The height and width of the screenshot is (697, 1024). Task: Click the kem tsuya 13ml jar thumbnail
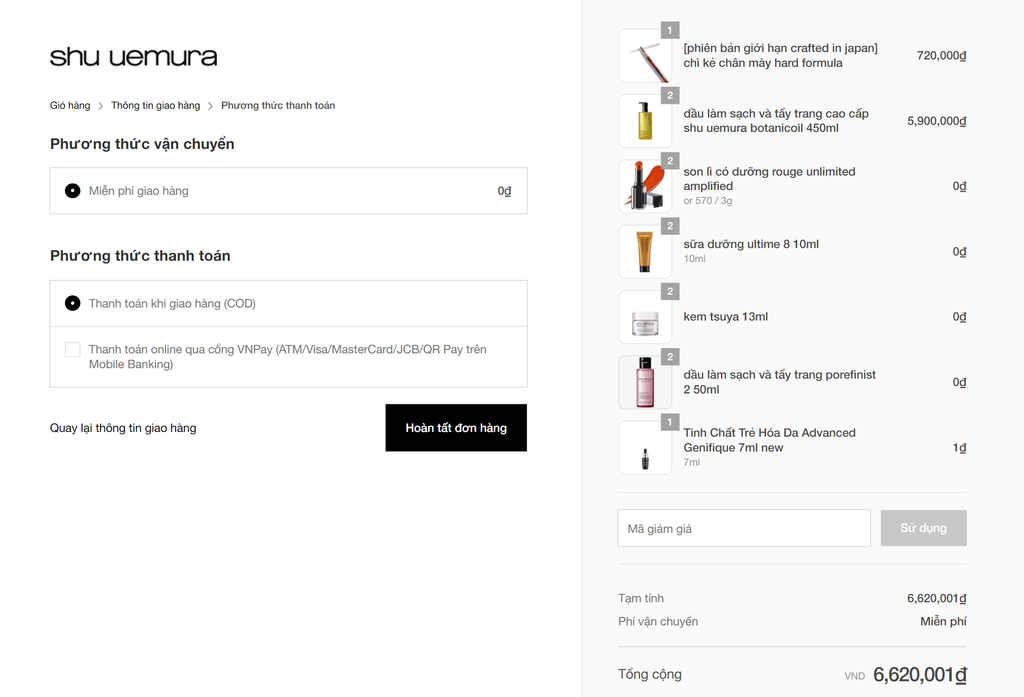645,317
